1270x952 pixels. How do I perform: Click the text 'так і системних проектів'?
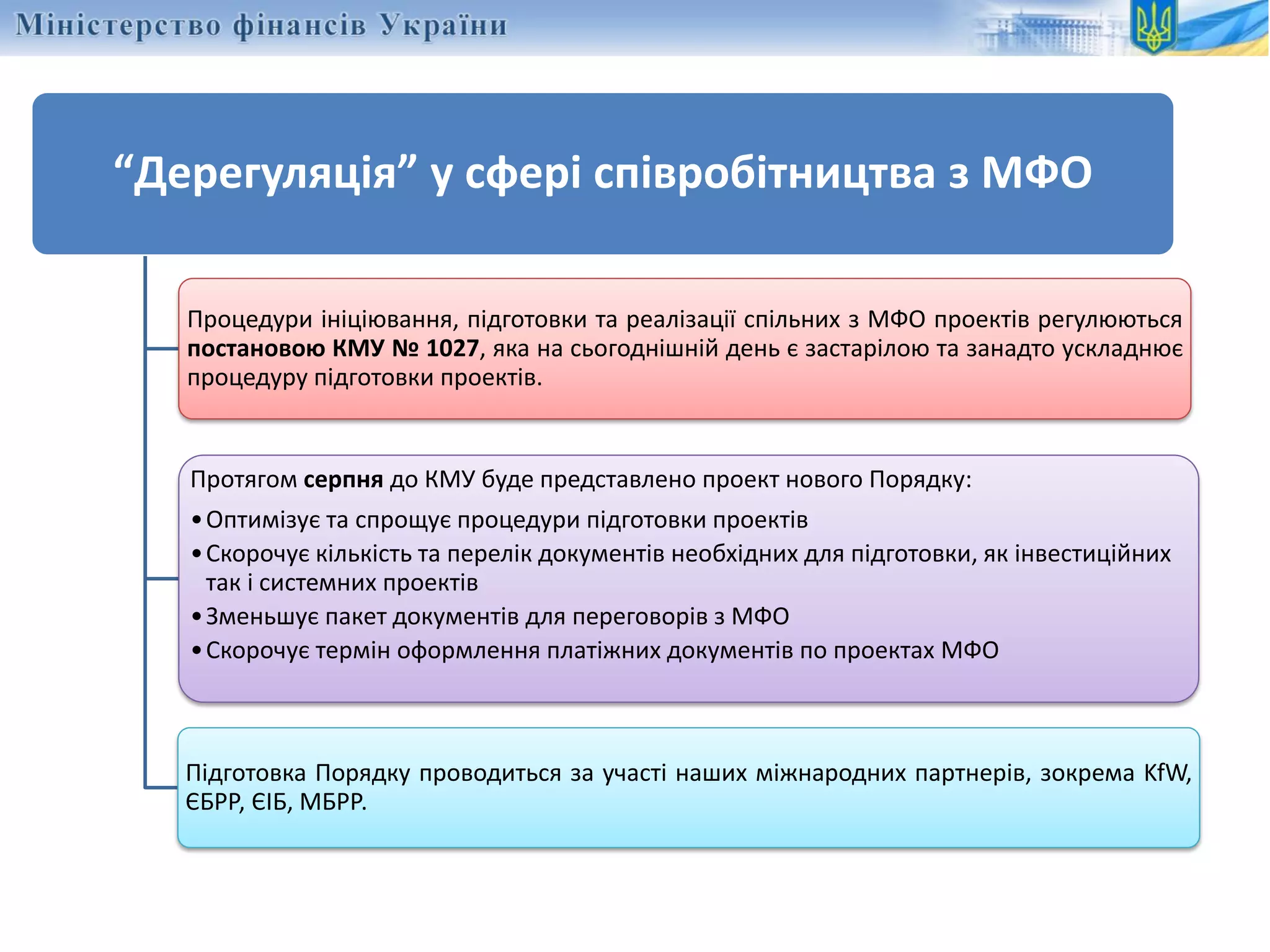[x=342, y=583]
